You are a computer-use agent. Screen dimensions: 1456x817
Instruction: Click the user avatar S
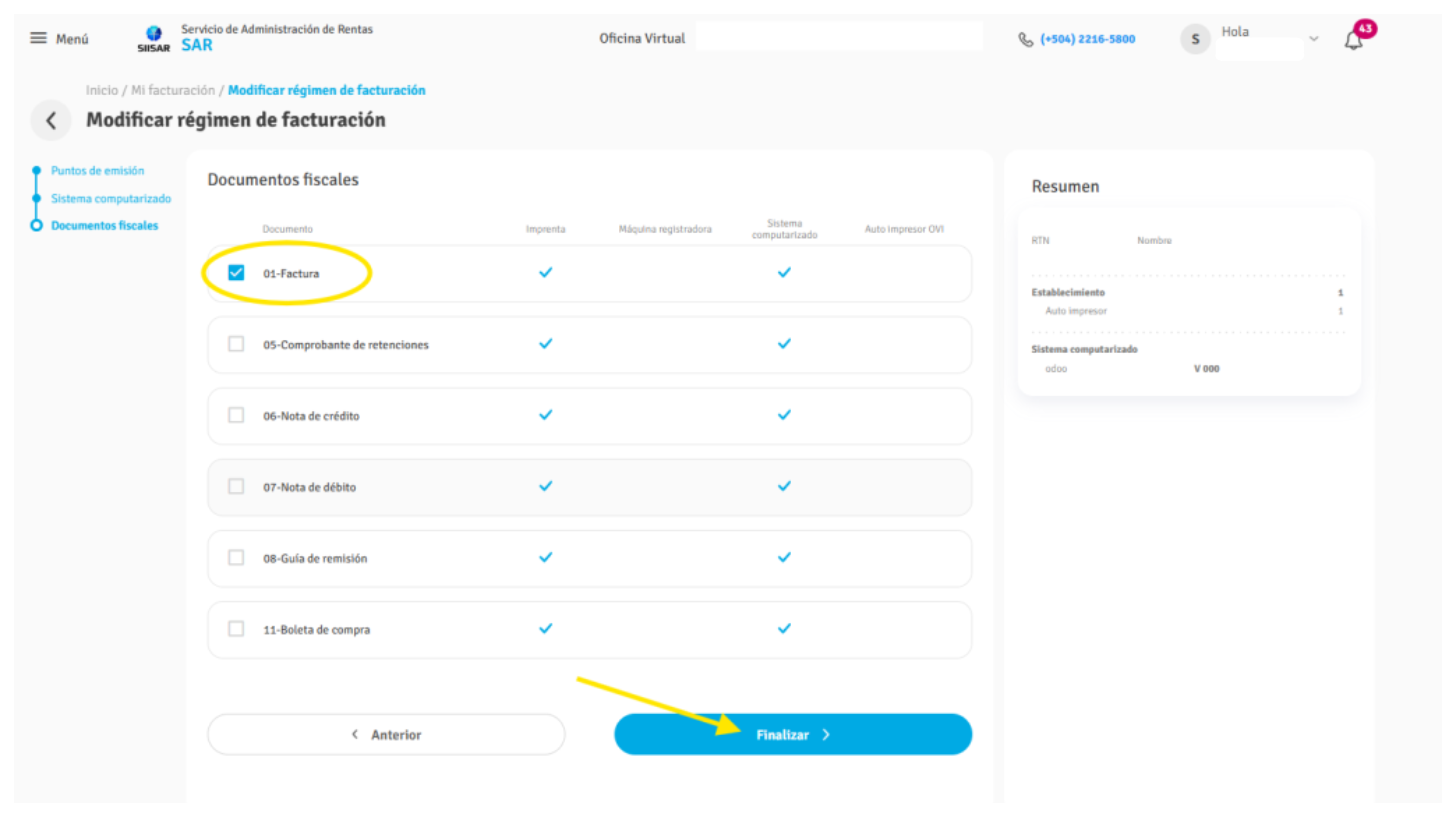pos(1195,39)
